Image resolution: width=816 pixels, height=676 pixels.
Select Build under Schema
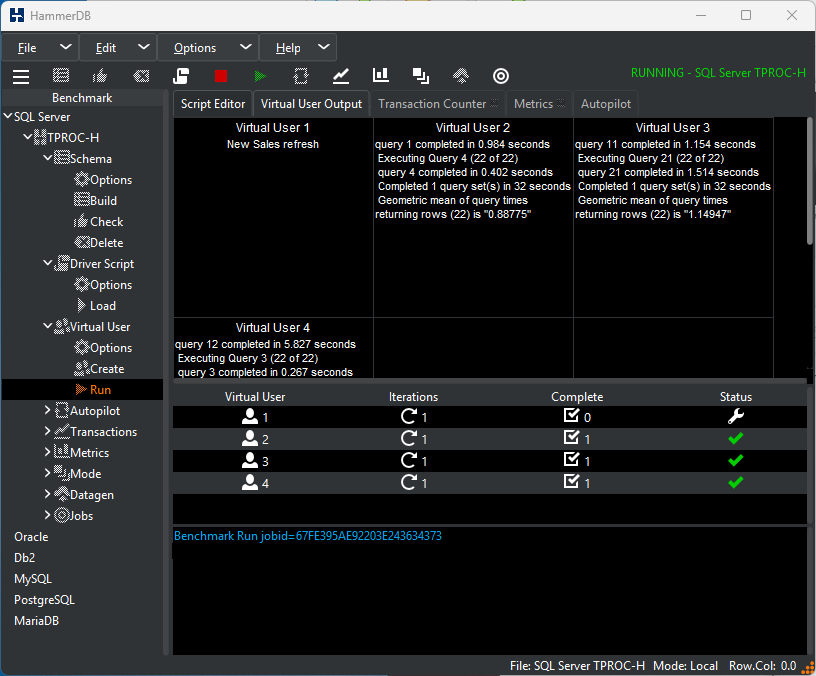coord(96,201)
